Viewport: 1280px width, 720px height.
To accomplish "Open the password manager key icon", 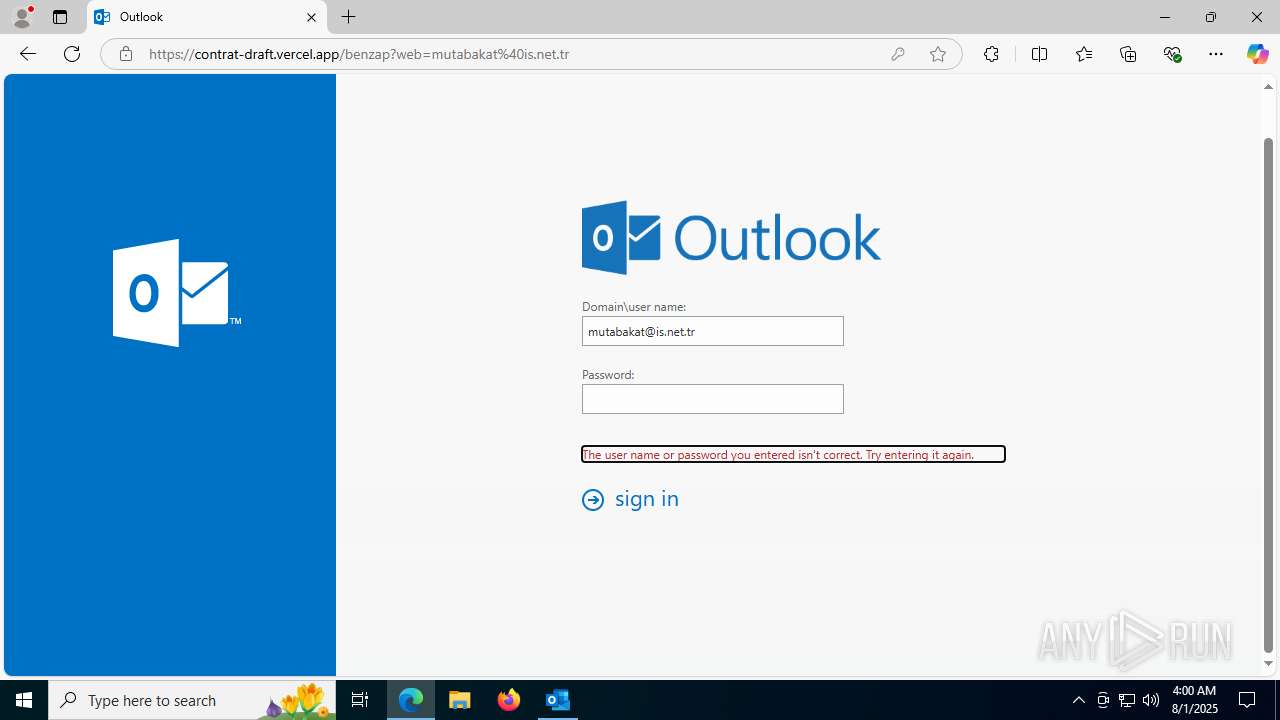I will pyautogui.click(x=898, y=54).
